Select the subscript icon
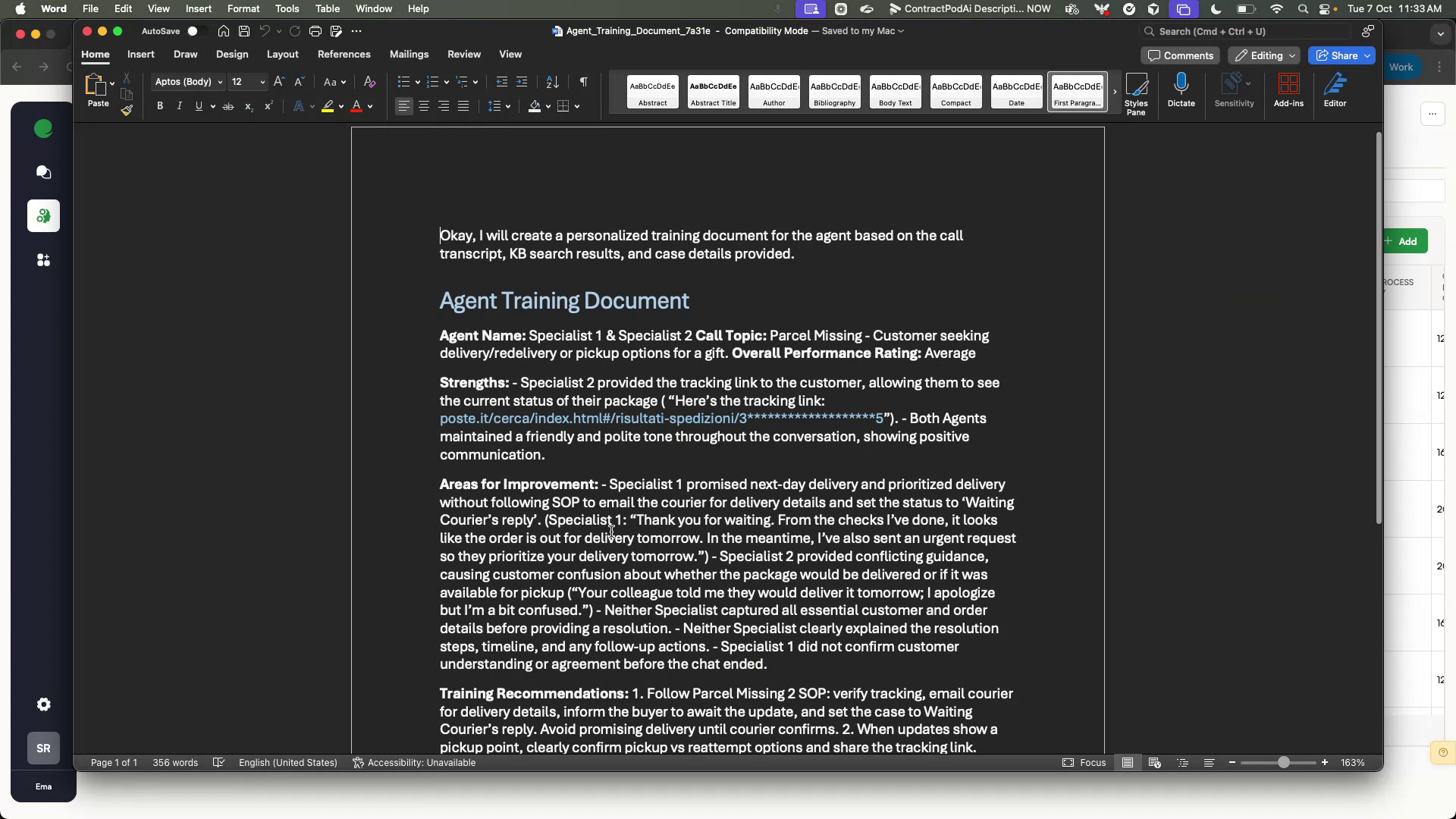 pyautogui.click(x=249, y=106)
